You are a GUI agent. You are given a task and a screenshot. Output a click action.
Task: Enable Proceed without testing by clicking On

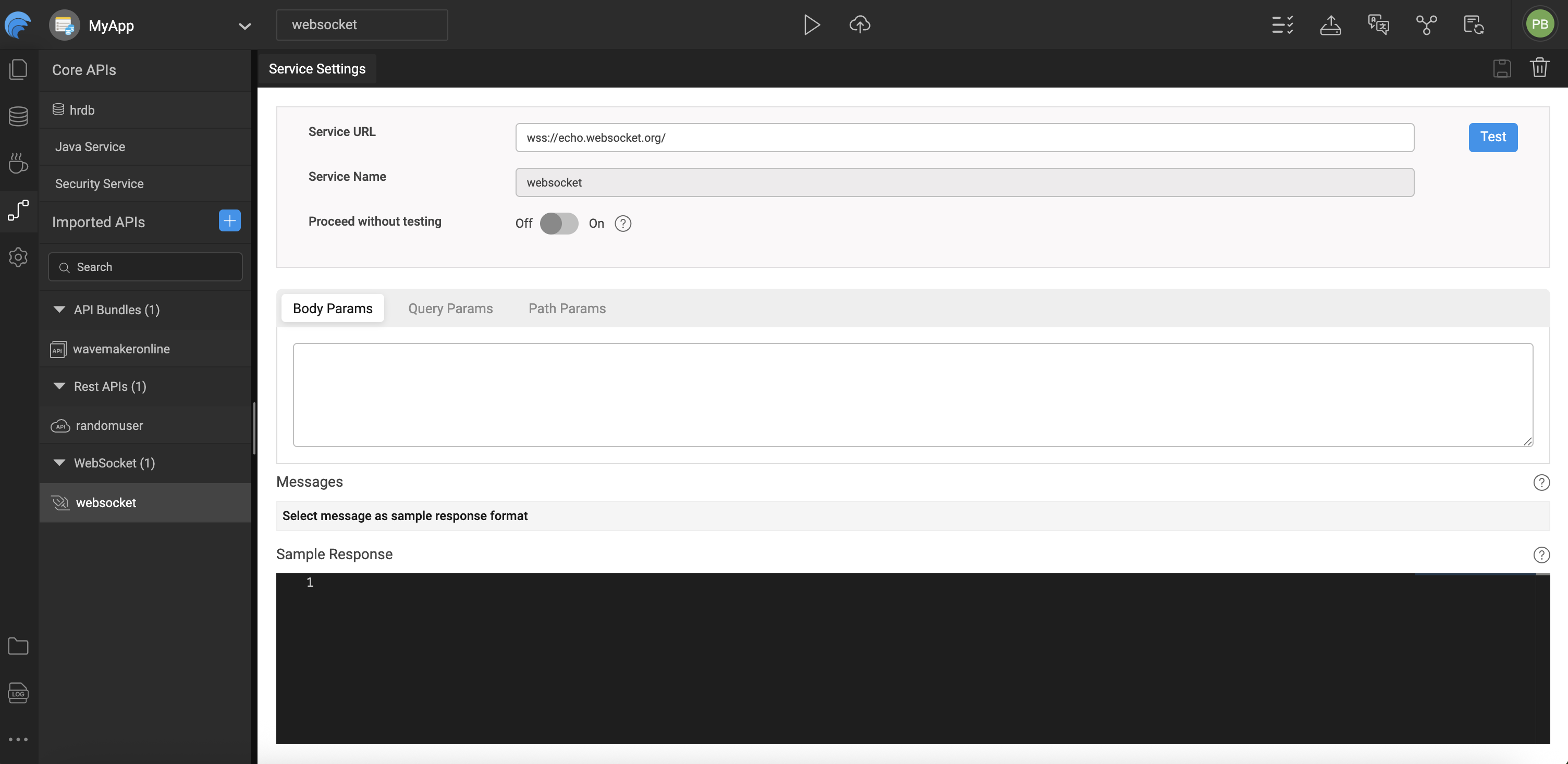point(596,224)
